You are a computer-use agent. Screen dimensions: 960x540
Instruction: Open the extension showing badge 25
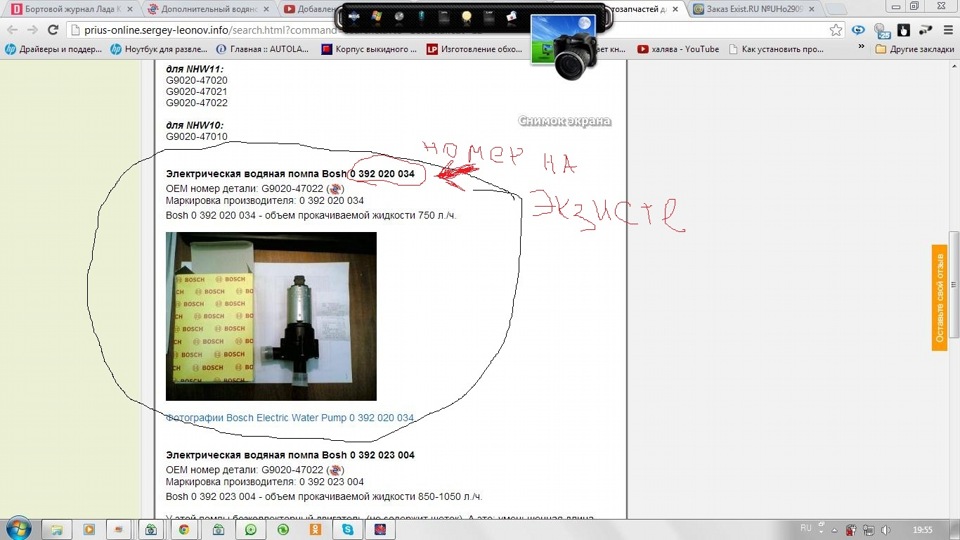pyautogui.click(x=882, y=30)
